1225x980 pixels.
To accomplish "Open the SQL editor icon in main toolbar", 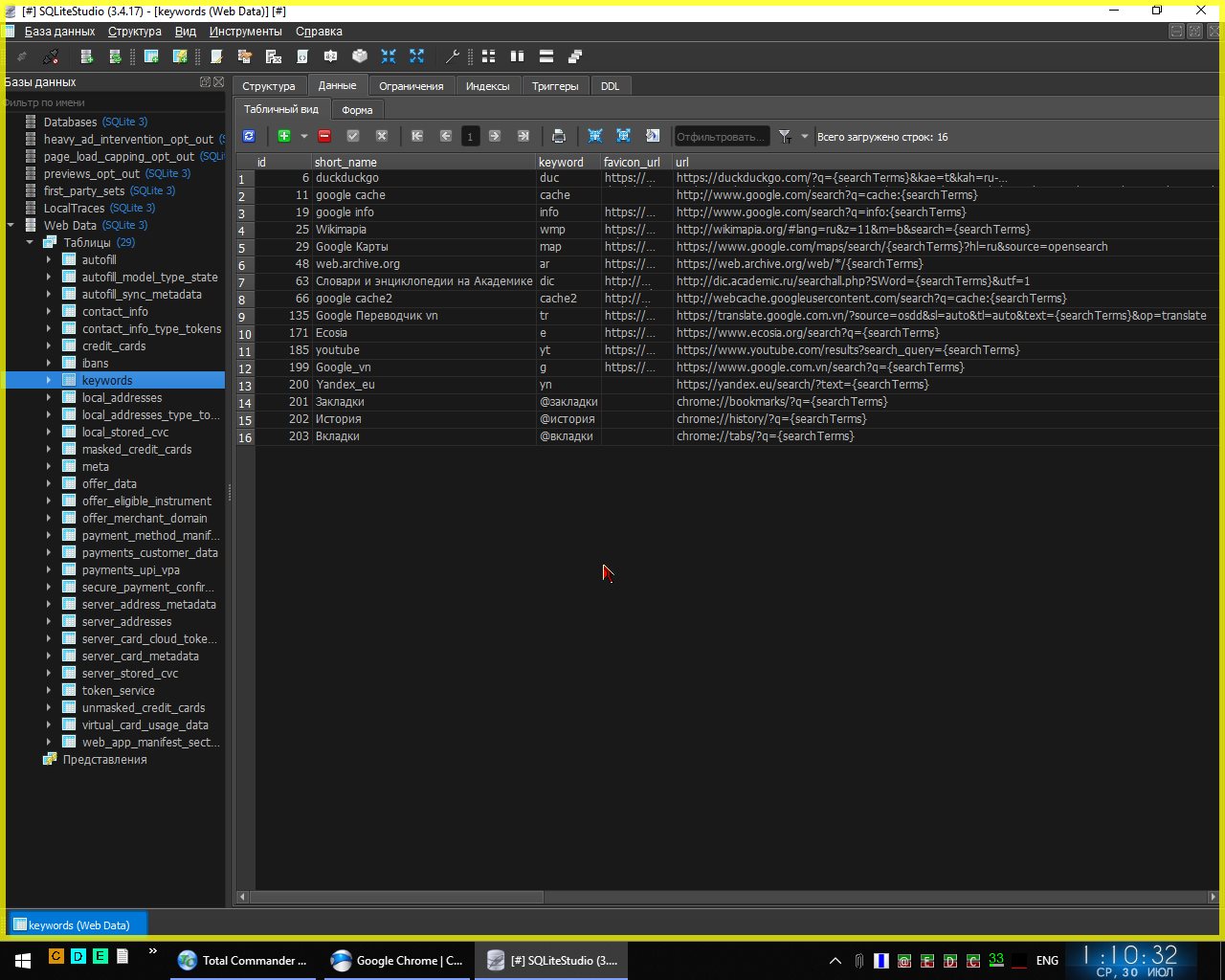I will click(216, 56).
